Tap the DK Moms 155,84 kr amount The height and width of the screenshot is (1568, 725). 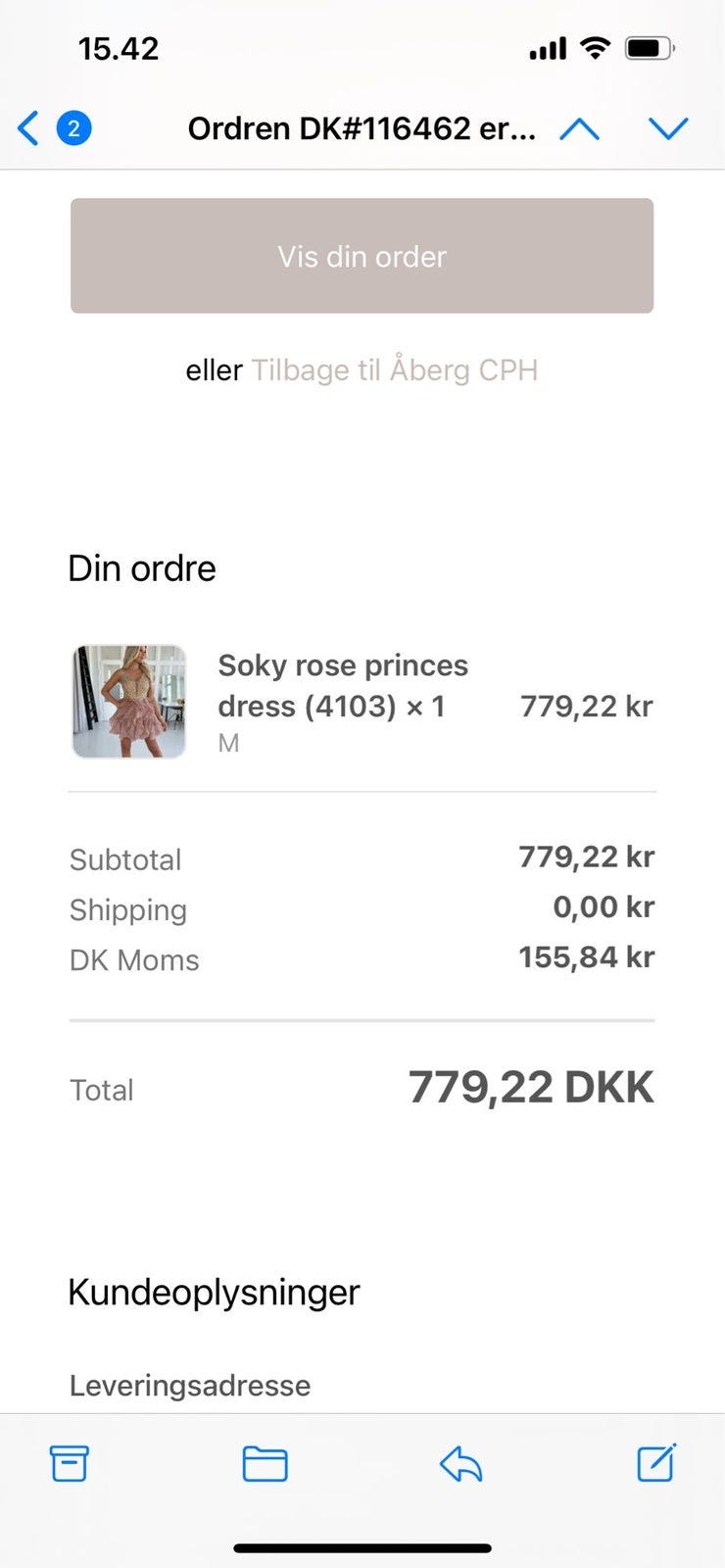[x=586, y=957]
